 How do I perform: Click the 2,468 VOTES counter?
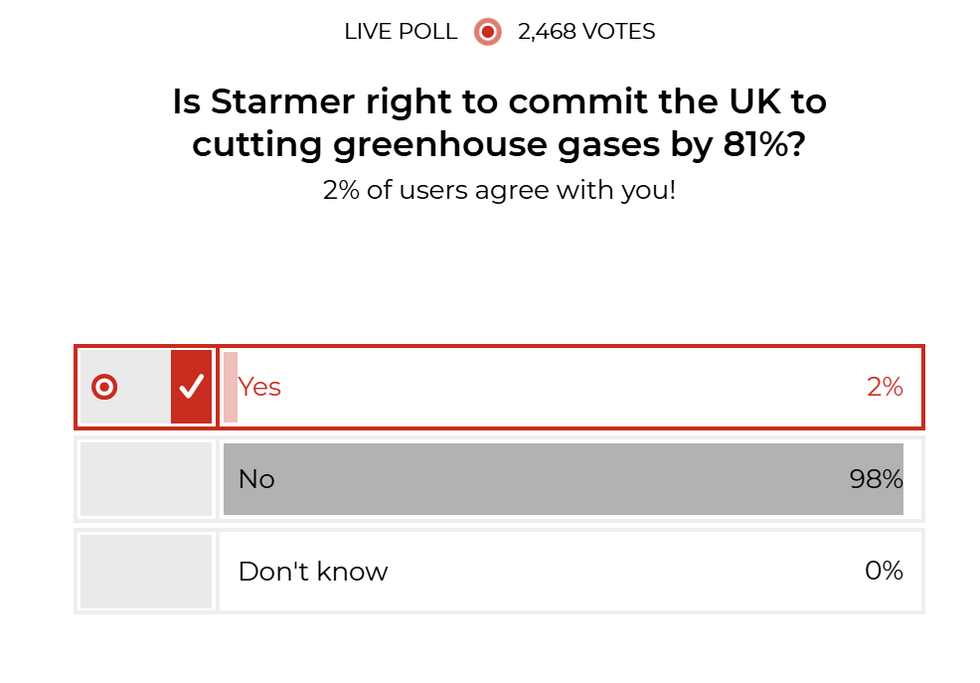pyautogui.click(x=586, y=32)
